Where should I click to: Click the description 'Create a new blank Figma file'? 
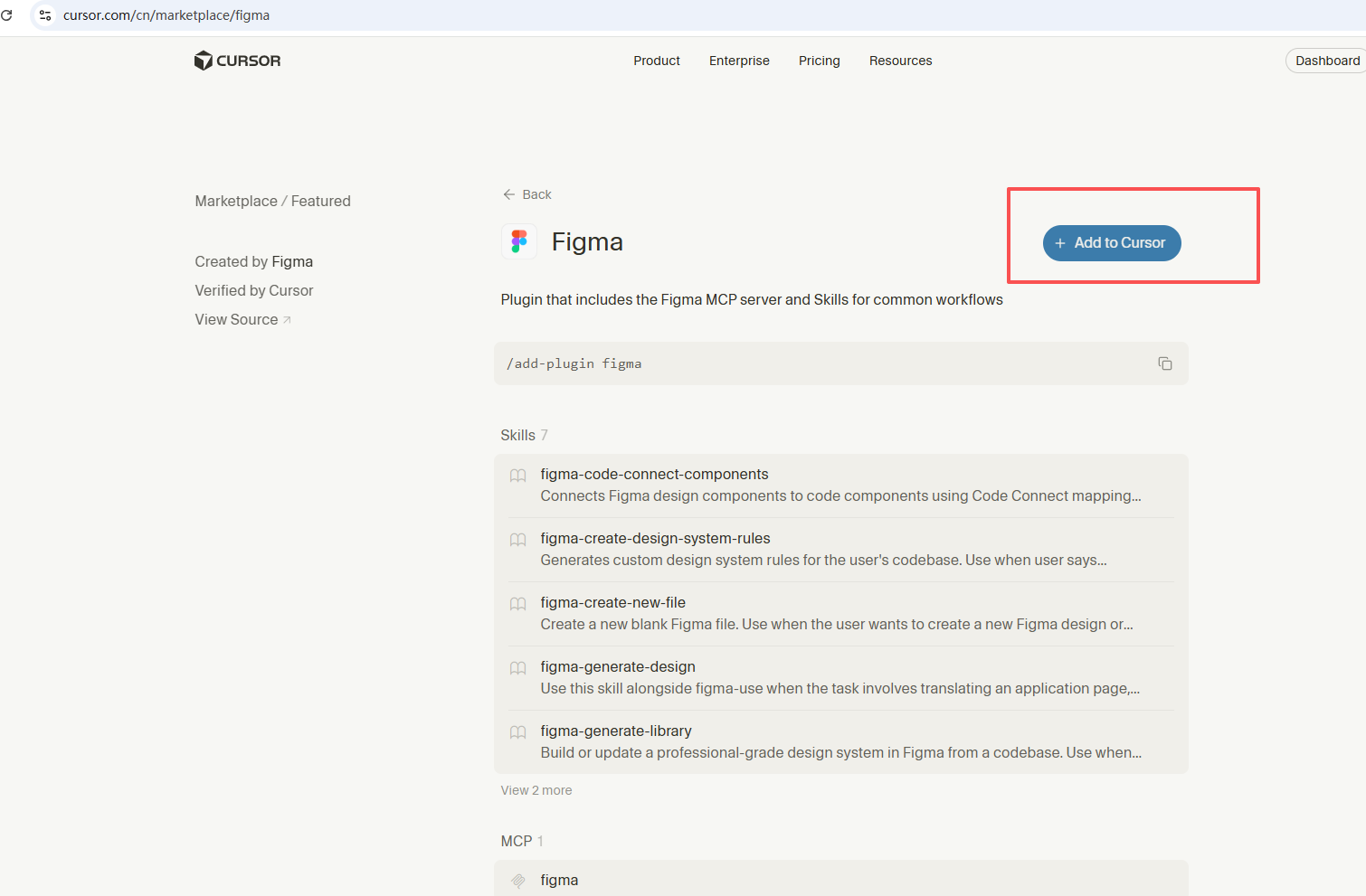pyautogui.click(x=837, y=624)
